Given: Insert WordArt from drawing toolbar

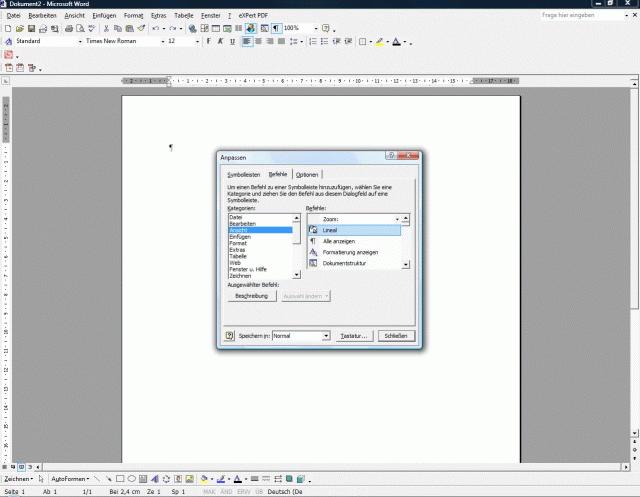Looking at the screenshot, I should [155, 479].
